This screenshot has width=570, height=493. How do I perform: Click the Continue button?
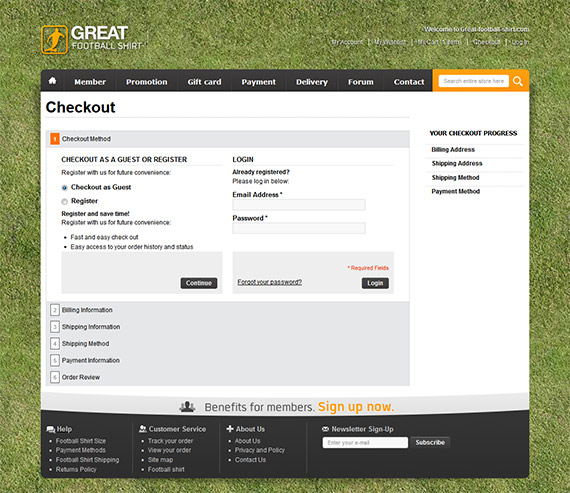click(x=199, y=283)
